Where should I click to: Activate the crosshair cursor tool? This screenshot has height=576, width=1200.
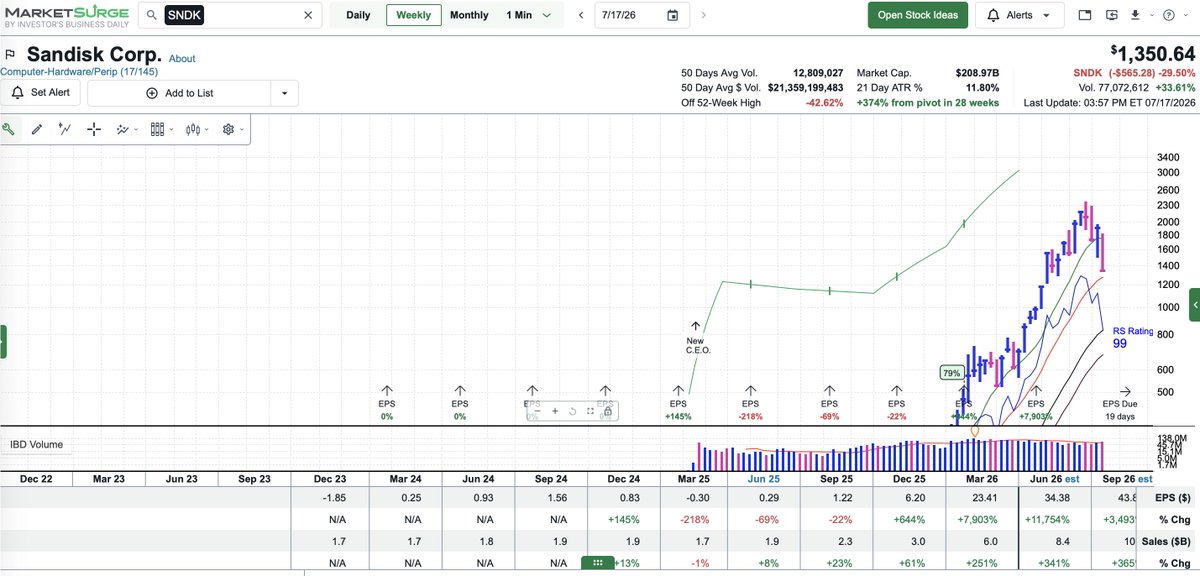coord(94,129)
